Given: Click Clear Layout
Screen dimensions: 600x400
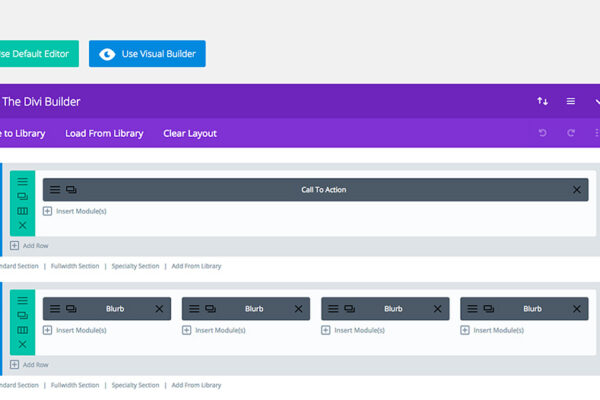Looking at the screenshot, I should coord(190,133).
